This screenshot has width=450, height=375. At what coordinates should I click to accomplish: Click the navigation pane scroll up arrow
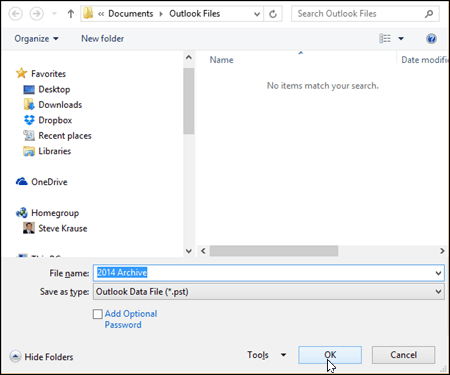(x=189, y=57)
